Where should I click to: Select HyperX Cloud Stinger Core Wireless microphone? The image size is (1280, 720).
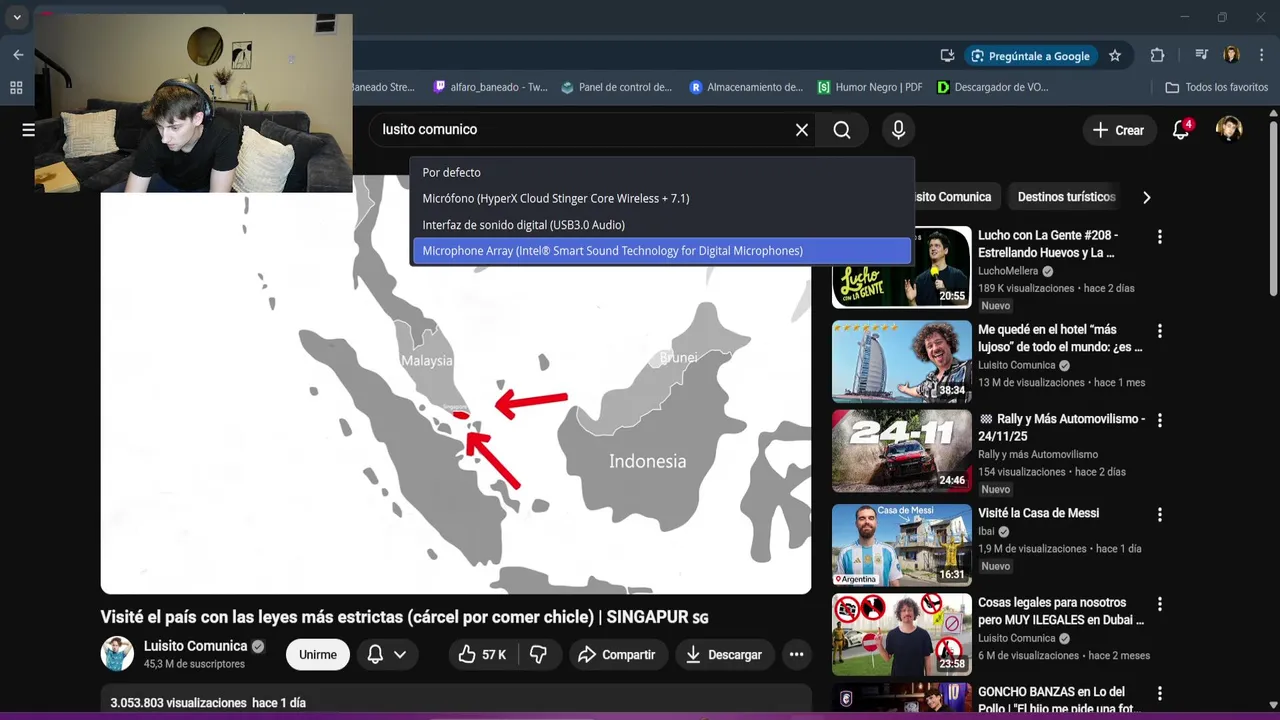pyautogui.click(x=662, y=198)
